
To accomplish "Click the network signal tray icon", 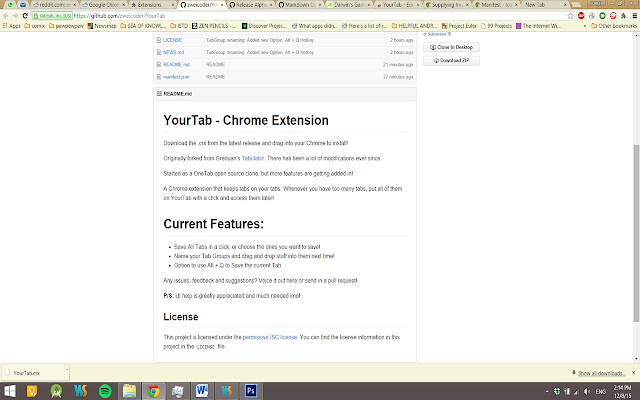I will pyautogui.click(x=577, y=391).
